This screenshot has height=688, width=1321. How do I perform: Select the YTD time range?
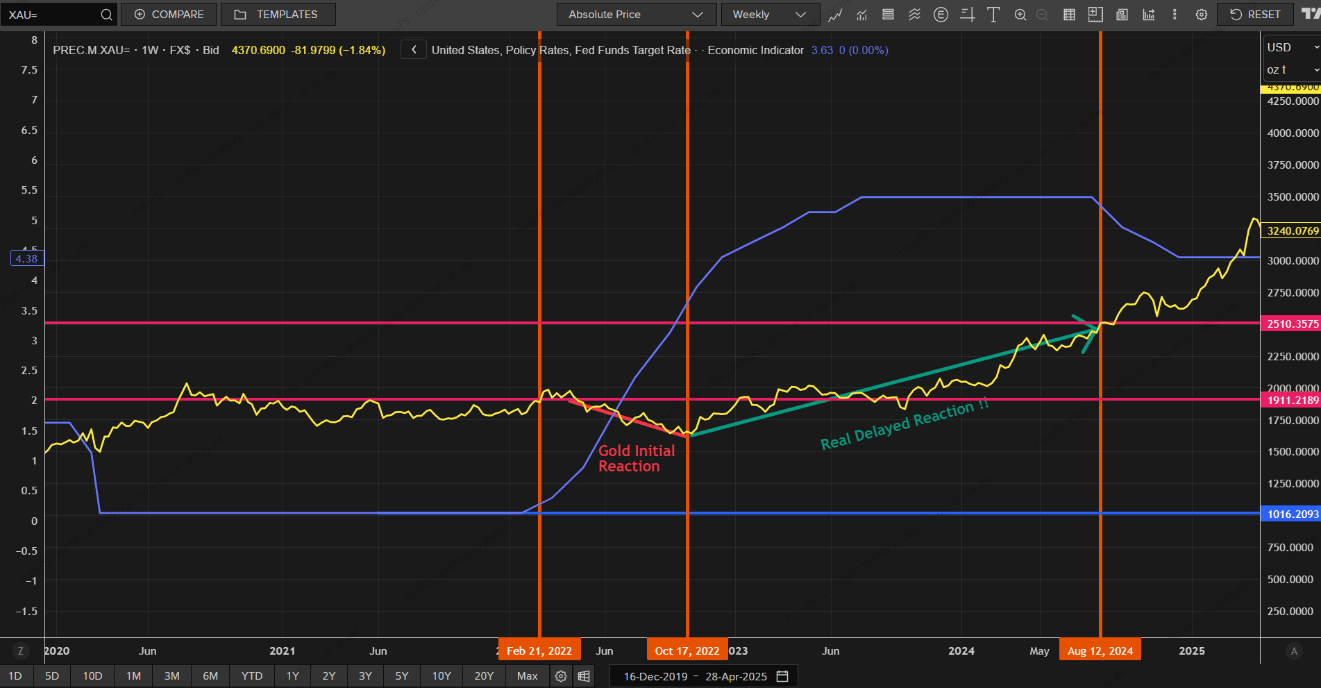[252, 676]
